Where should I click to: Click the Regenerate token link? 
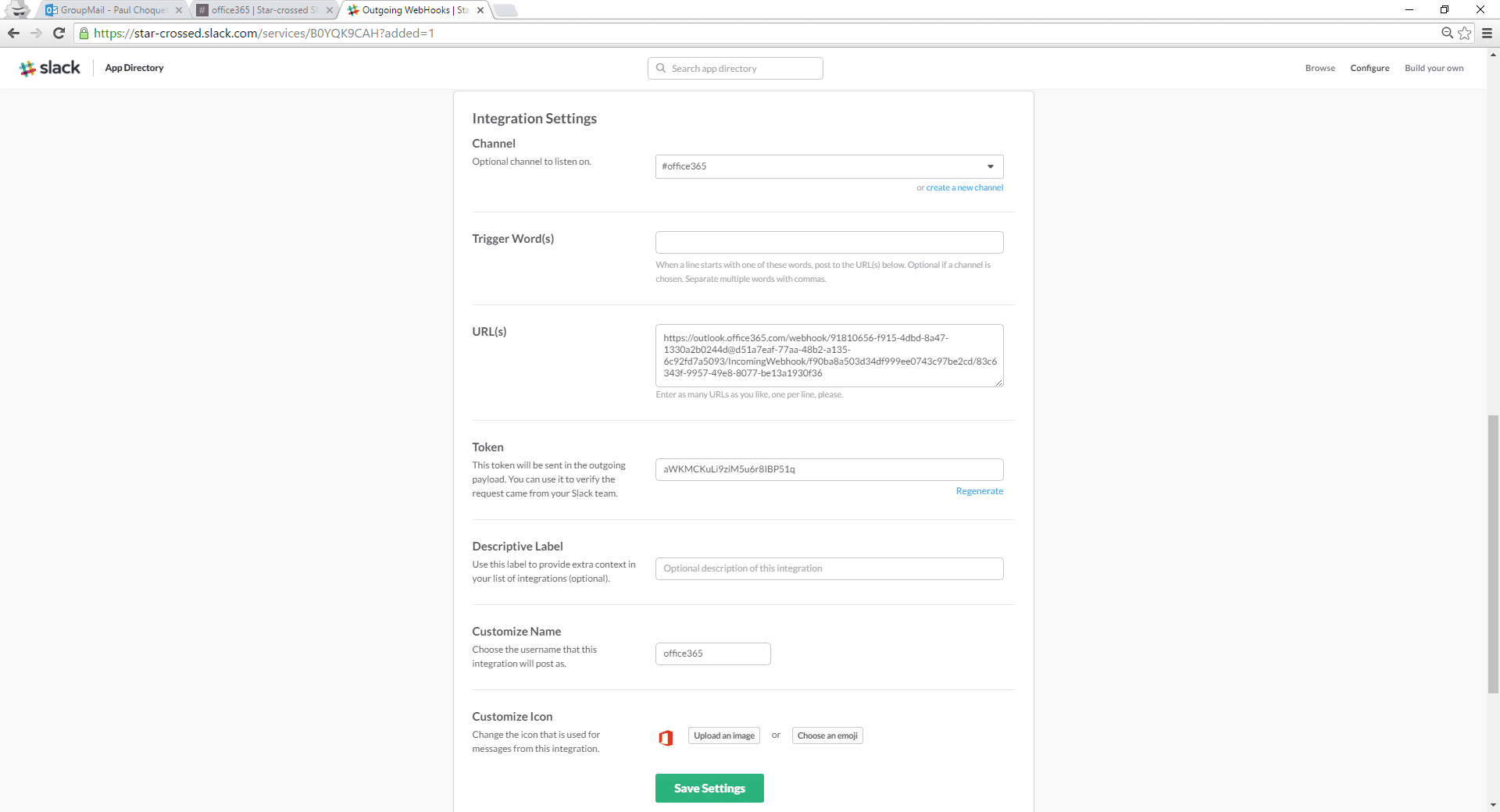tap(979, 491)
